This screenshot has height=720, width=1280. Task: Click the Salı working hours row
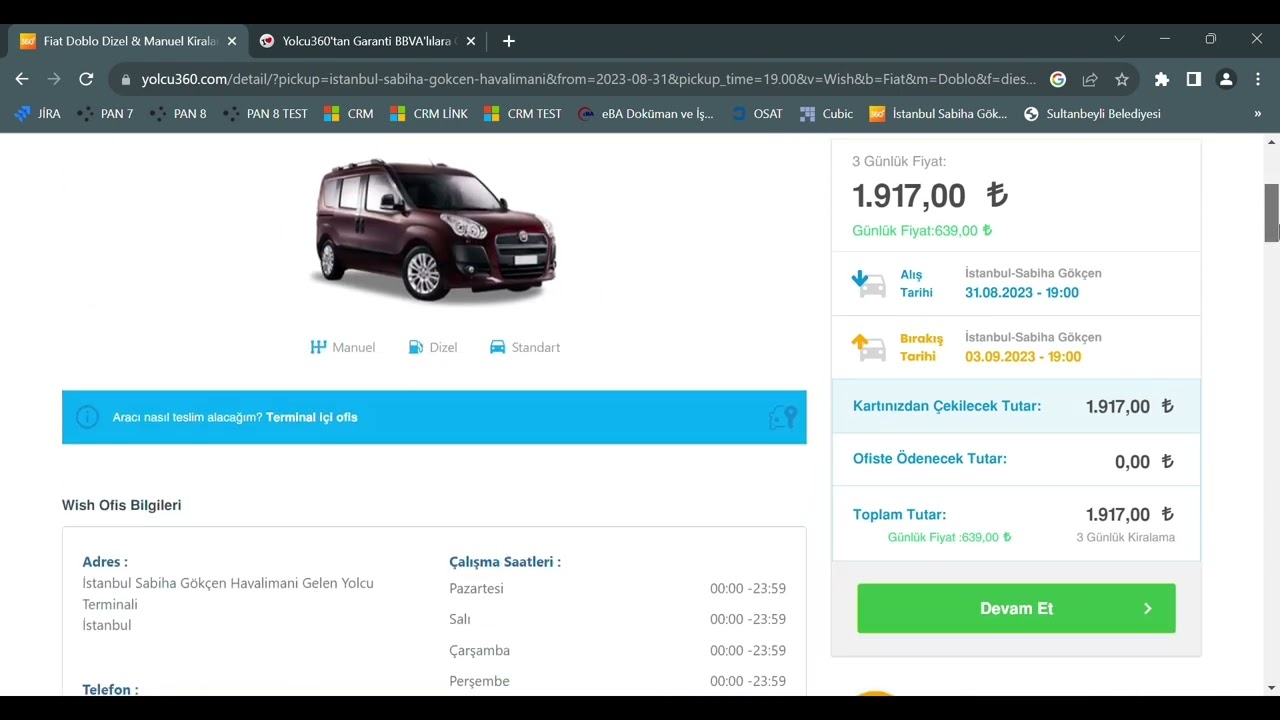(x=617, y=620)
